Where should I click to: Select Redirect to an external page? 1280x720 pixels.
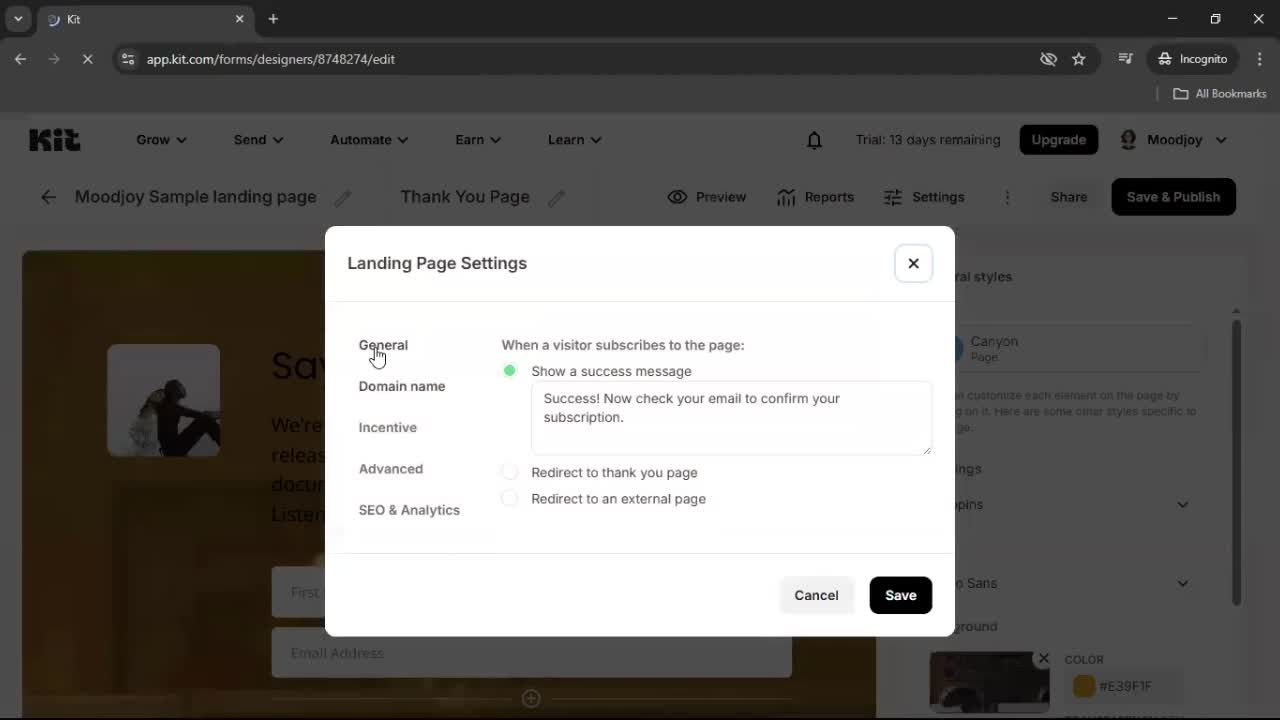[x=510, y=497]
